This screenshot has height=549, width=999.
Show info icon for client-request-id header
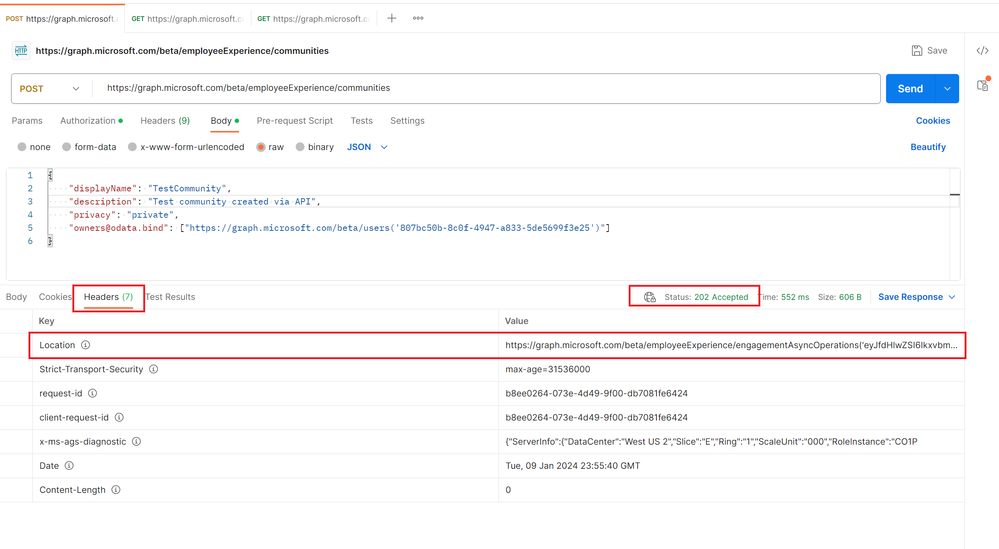point(119,417)
